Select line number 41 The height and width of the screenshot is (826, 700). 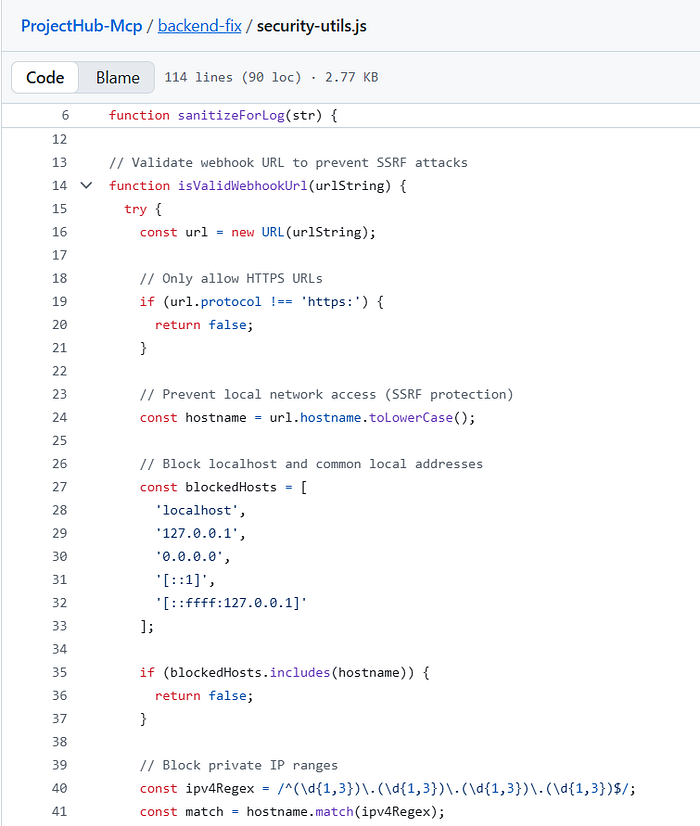click(x=60, y=811)
